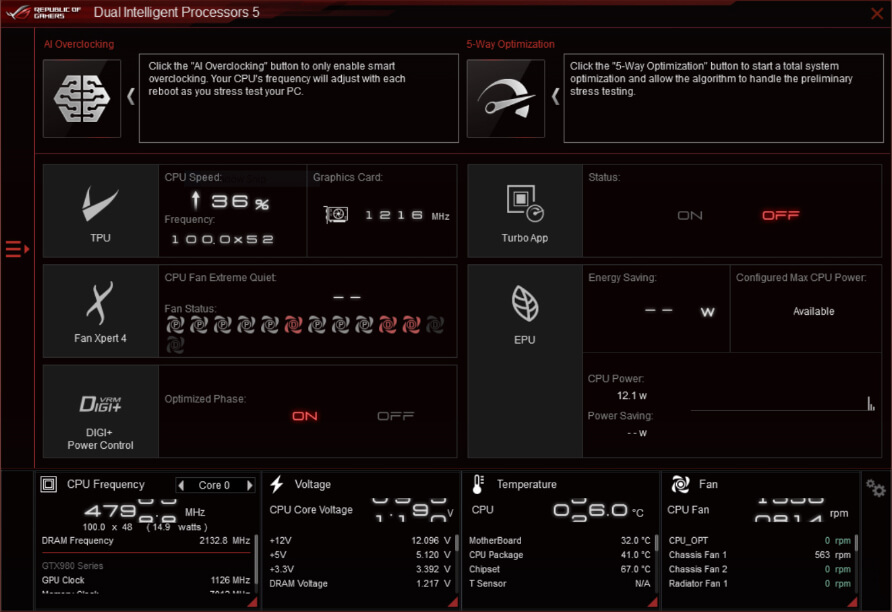This screenshot has width=892, height=612.
Task: Click the CPU Power history graph
Action: coord(783,403)
